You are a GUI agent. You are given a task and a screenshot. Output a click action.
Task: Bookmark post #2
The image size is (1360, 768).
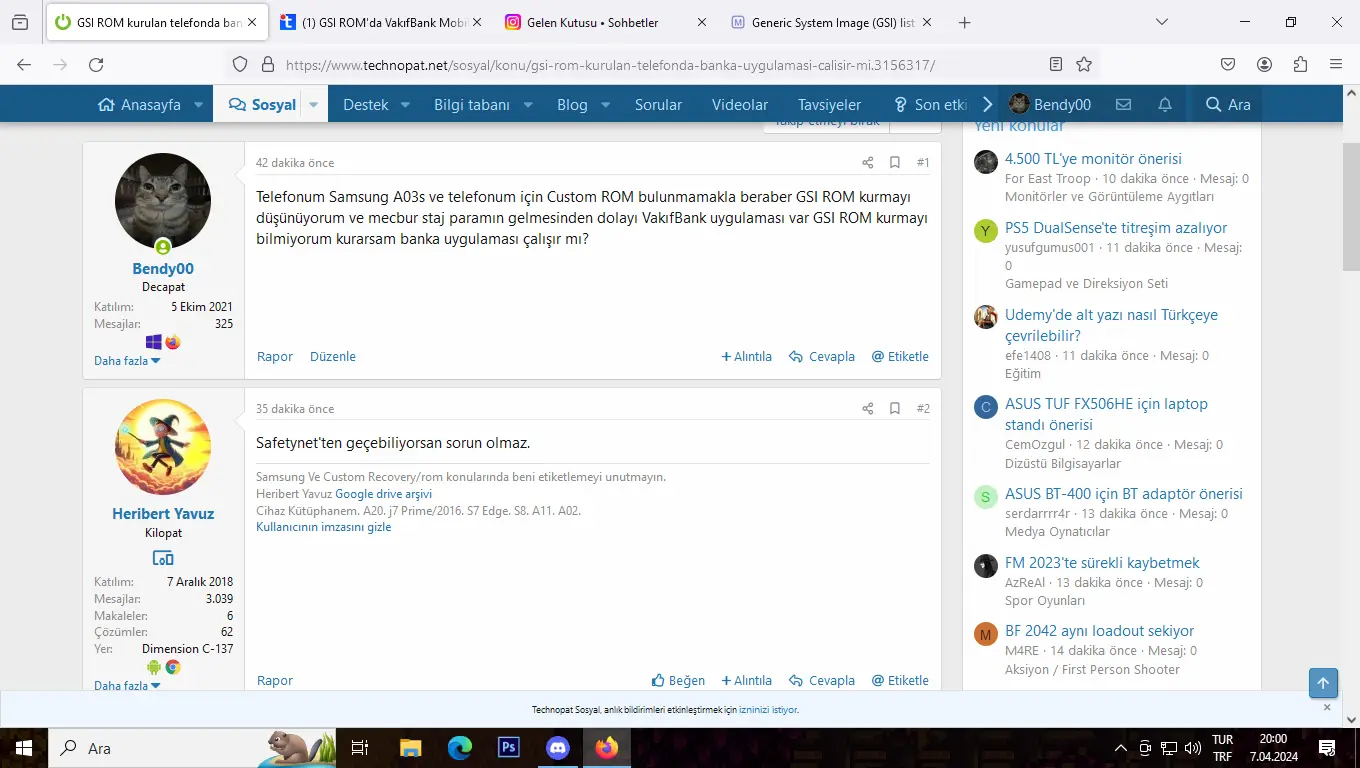(x=895, y=408)
